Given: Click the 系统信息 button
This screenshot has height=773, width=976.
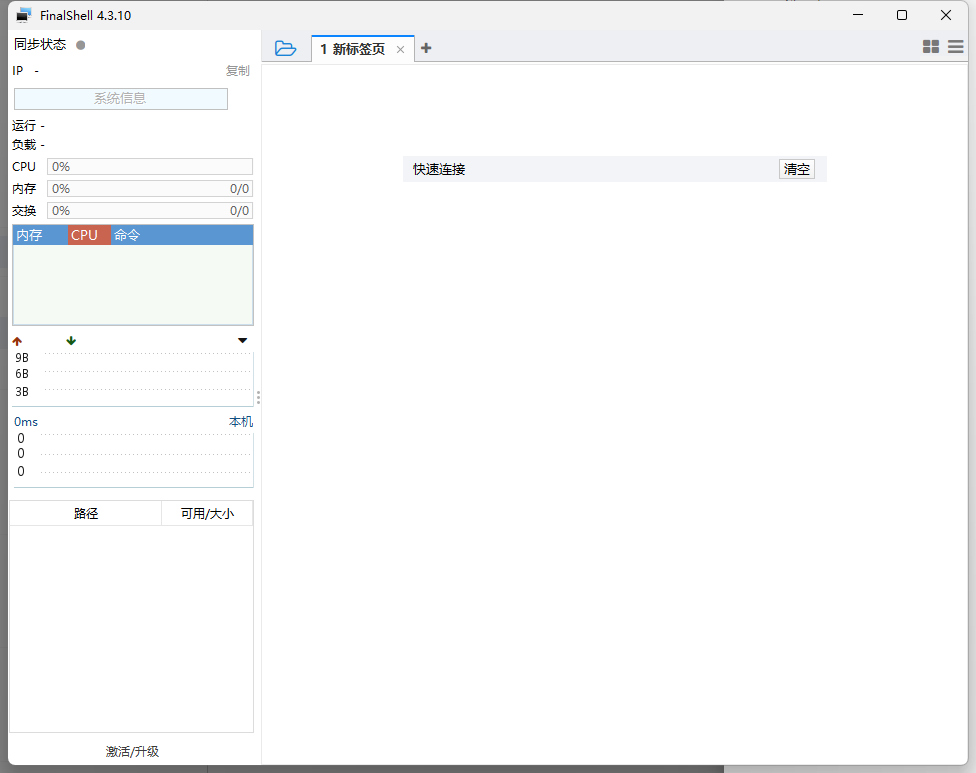Looking at the screenshot, I should (x=121, y=99).
